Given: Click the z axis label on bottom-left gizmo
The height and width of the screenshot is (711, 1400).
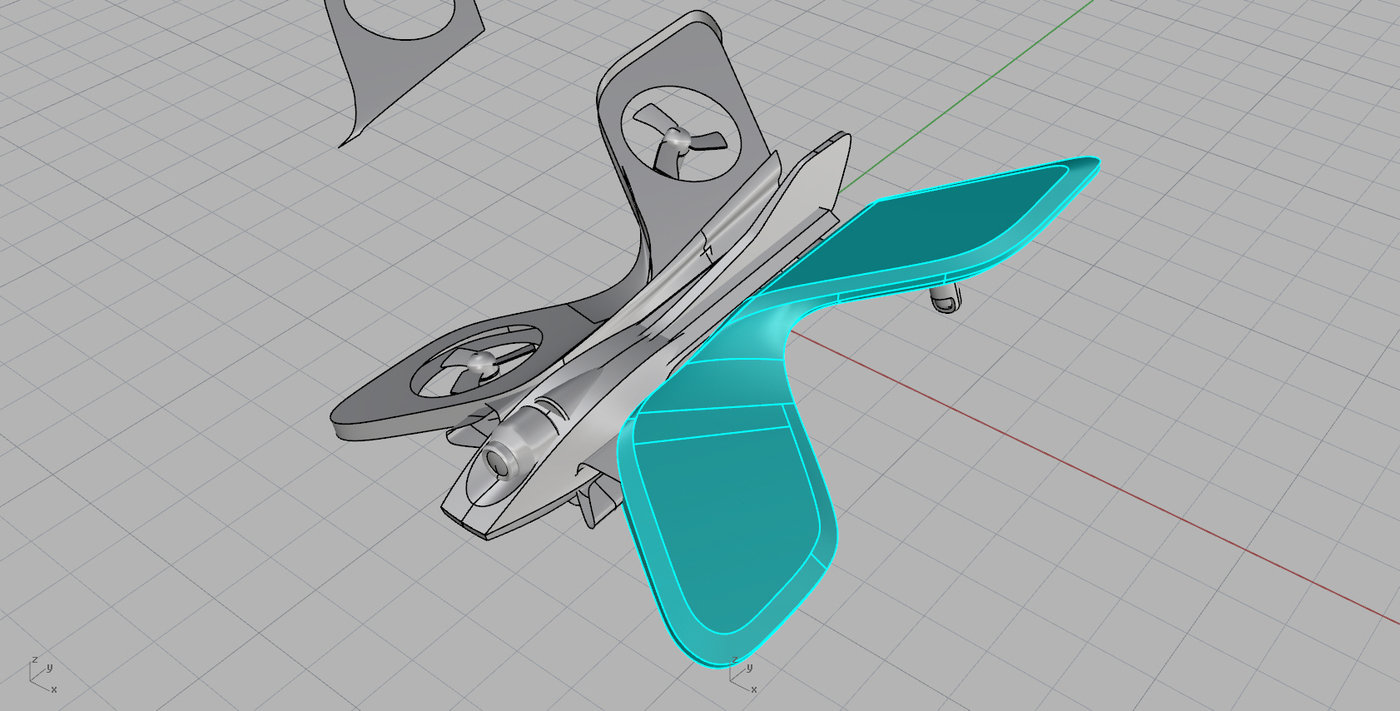Looking at the screenshot, I should (35, 659).
